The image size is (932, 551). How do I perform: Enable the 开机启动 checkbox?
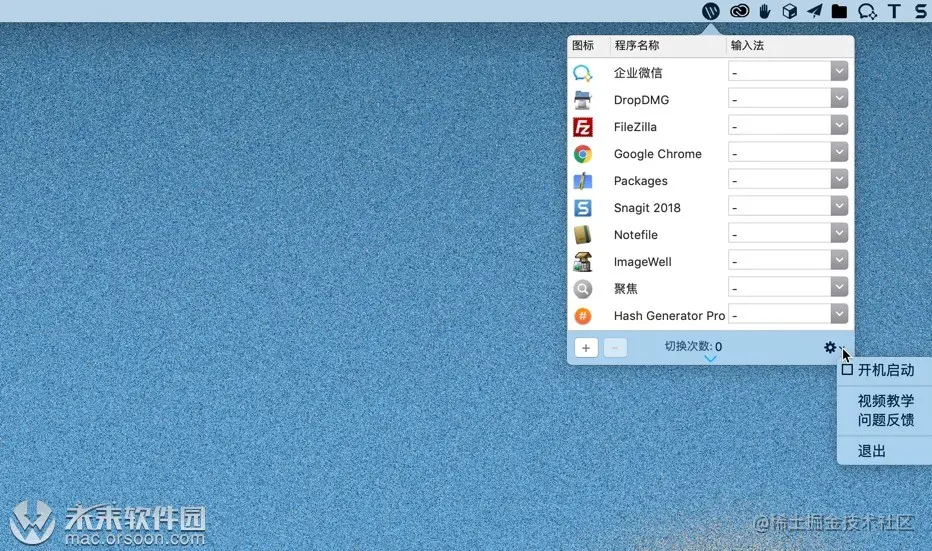pyautogui.click(x=848, y=370)
